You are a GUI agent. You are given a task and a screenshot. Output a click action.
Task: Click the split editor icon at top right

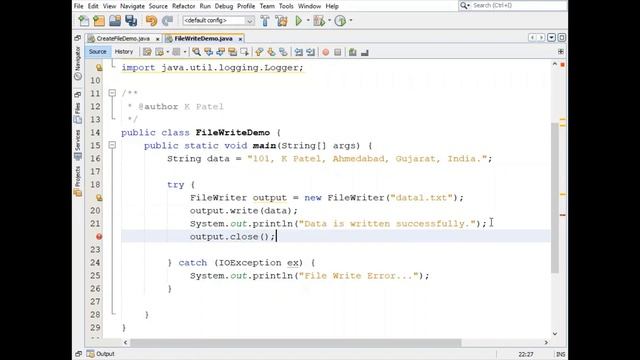point(561,52)
